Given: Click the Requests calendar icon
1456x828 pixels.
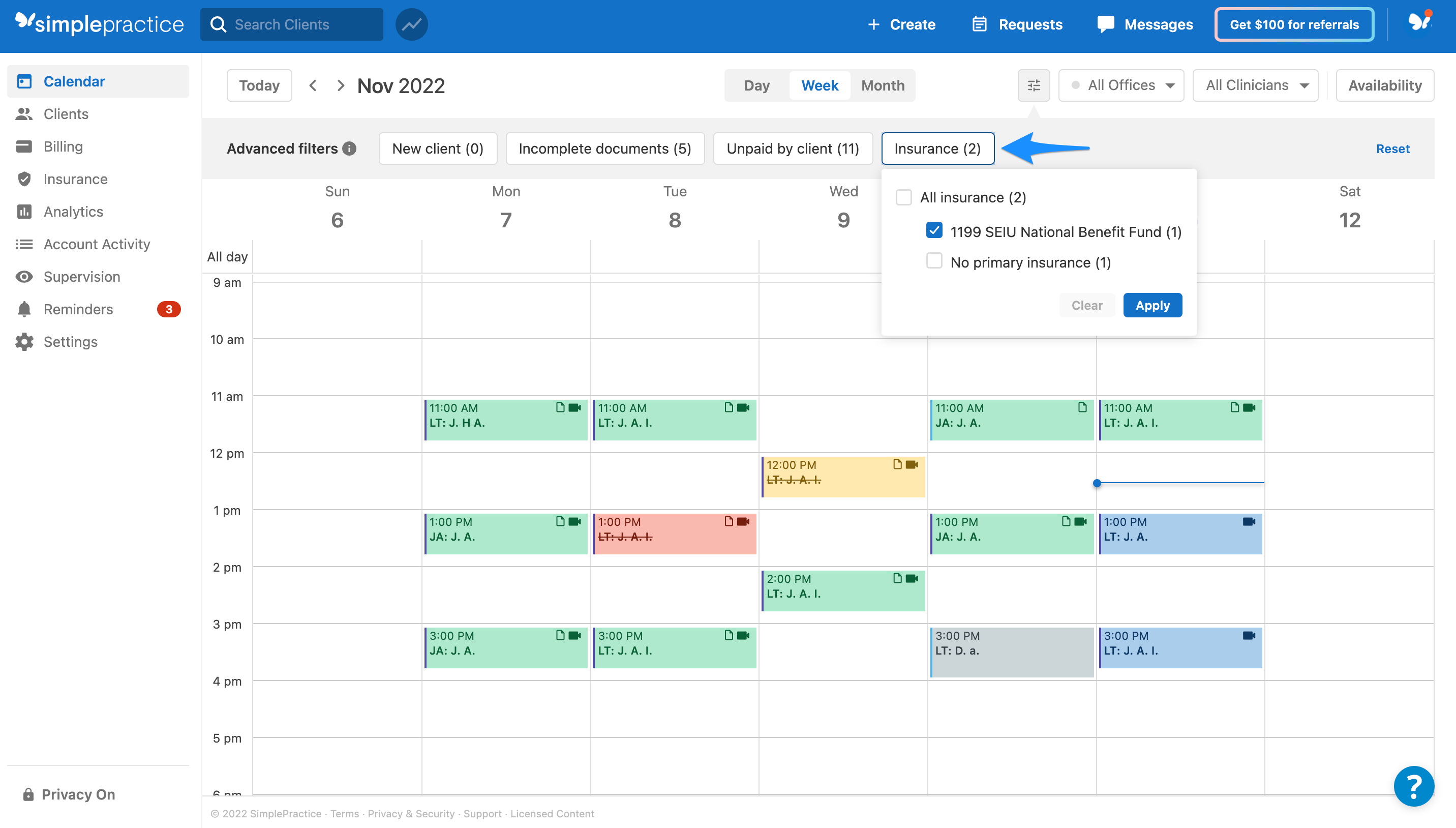Looking at the screenshot, I should [x=979, y=24].
